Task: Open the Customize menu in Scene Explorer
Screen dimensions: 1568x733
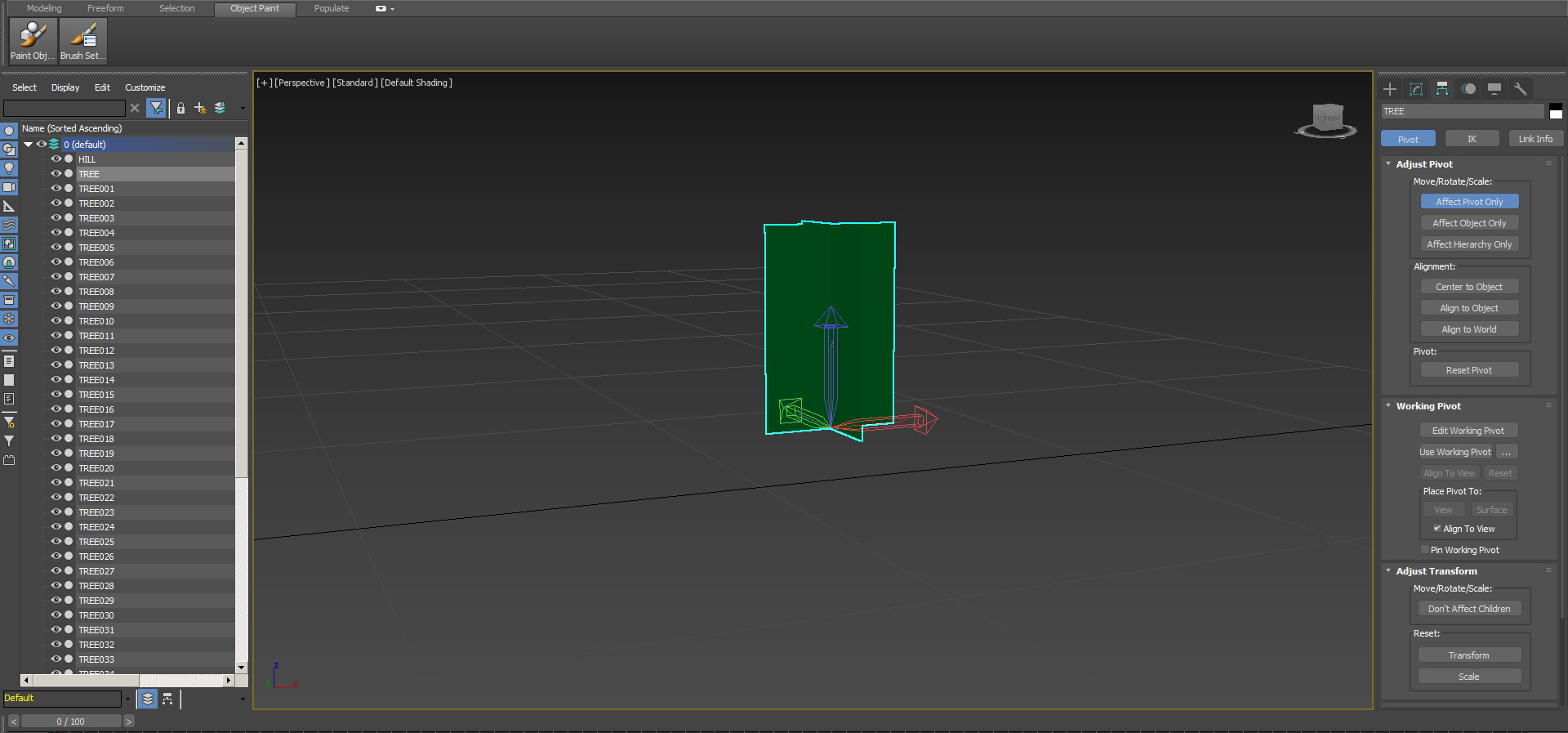Action: click(x=145, y=87)
